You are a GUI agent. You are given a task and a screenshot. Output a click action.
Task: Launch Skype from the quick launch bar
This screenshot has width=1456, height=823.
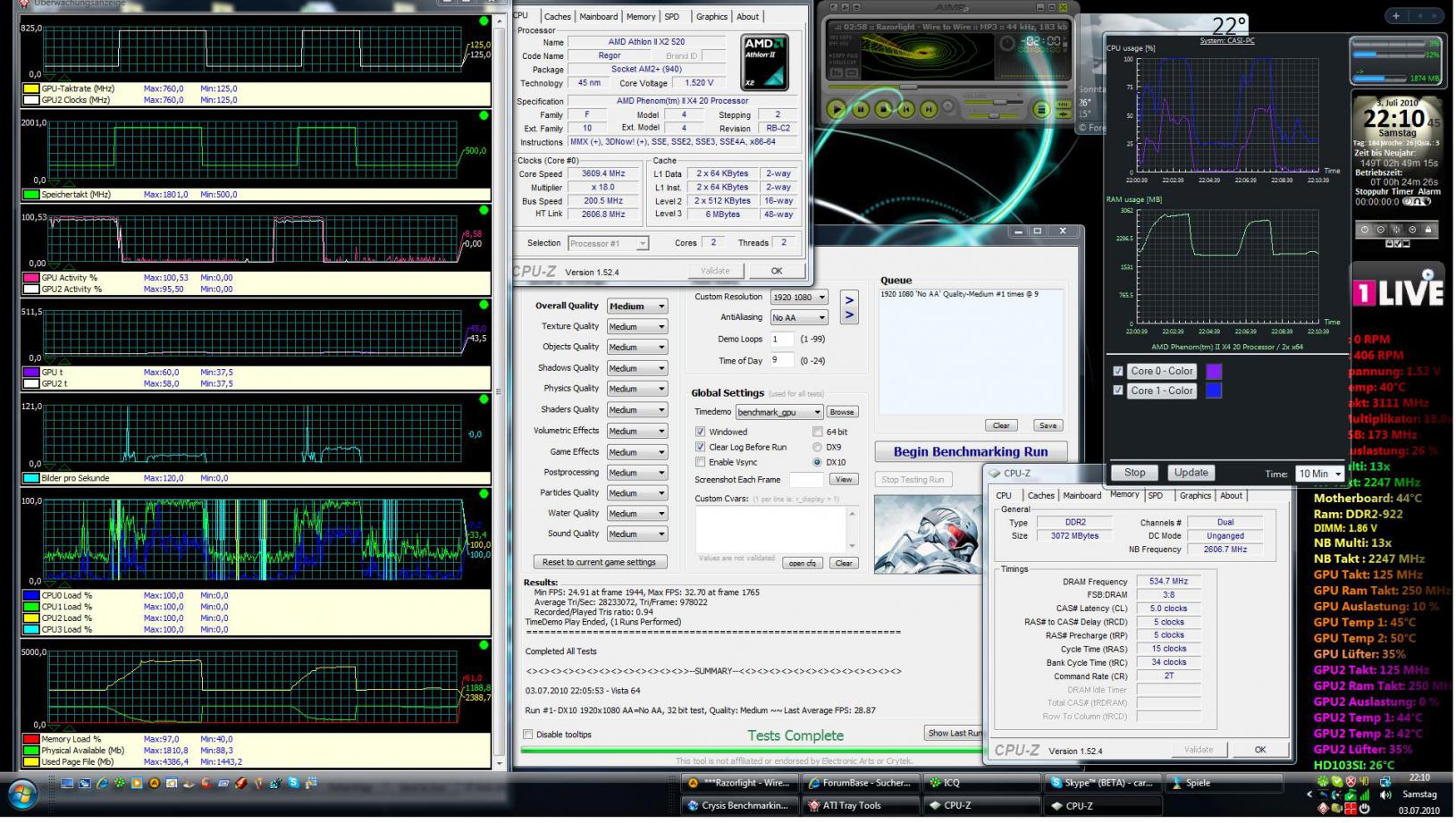pyautogui.click(x=294, y=784)
